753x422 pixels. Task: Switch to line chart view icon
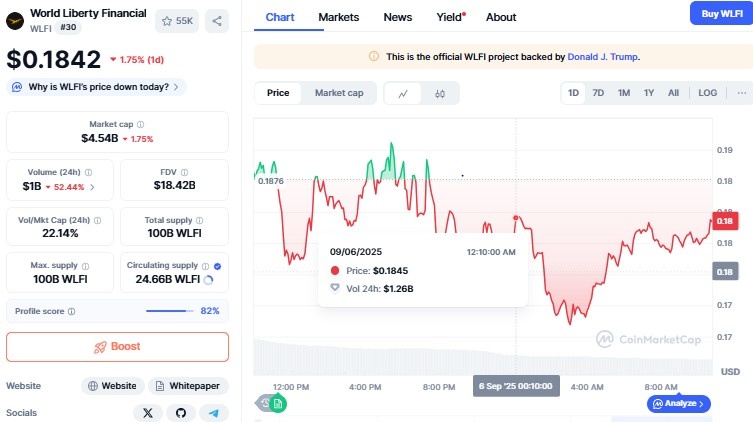[403, 94]
